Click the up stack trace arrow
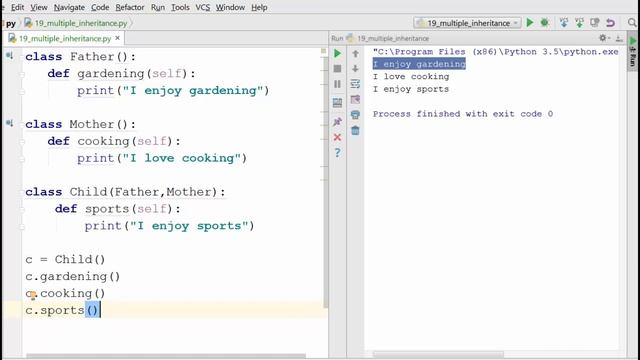Viewport: 640px width, 360px height. (x=355, y=53)
